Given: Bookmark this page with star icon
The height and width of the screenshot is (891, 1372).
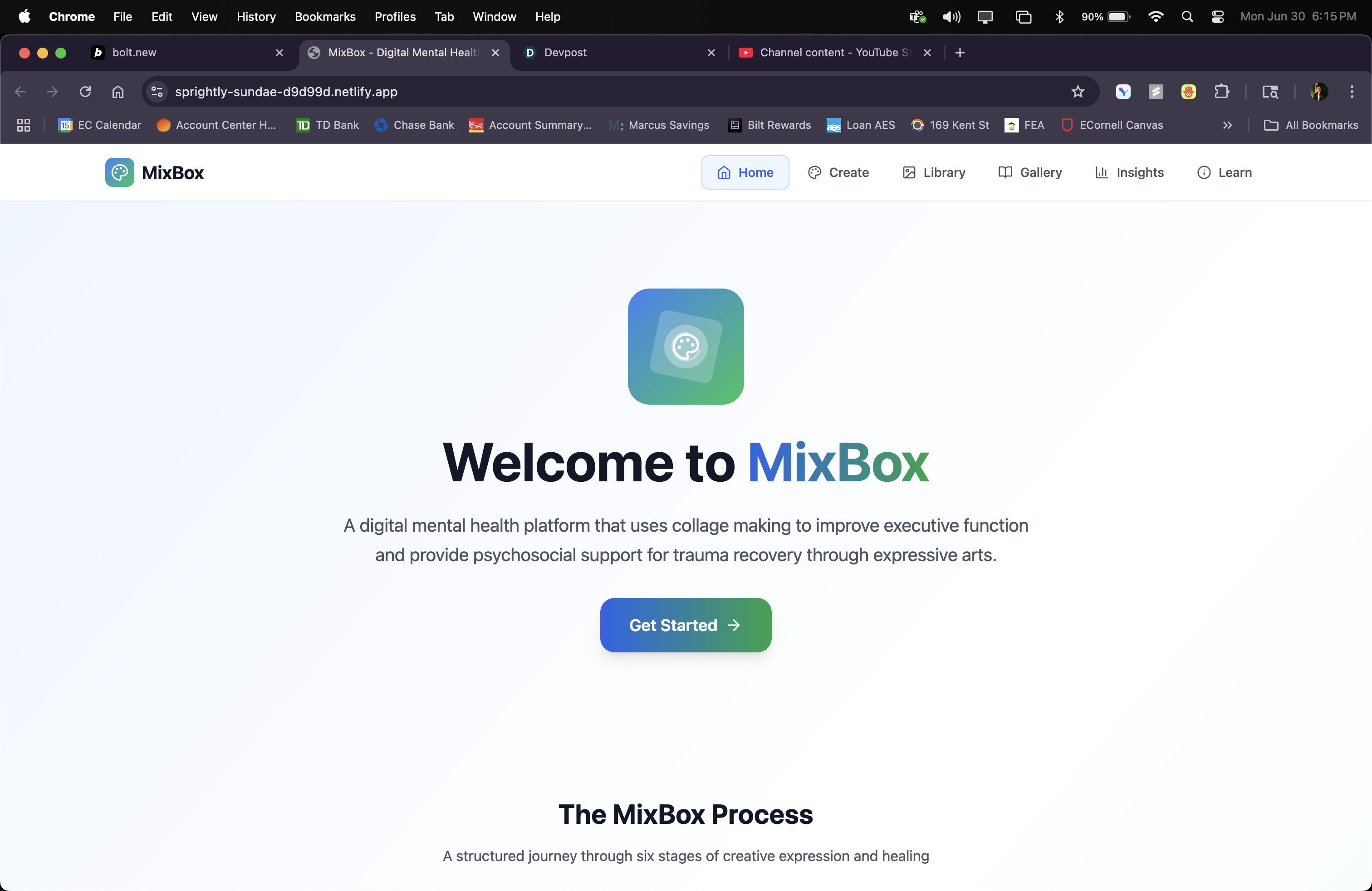Looking at the screenshot, I should pos(1078,92).
